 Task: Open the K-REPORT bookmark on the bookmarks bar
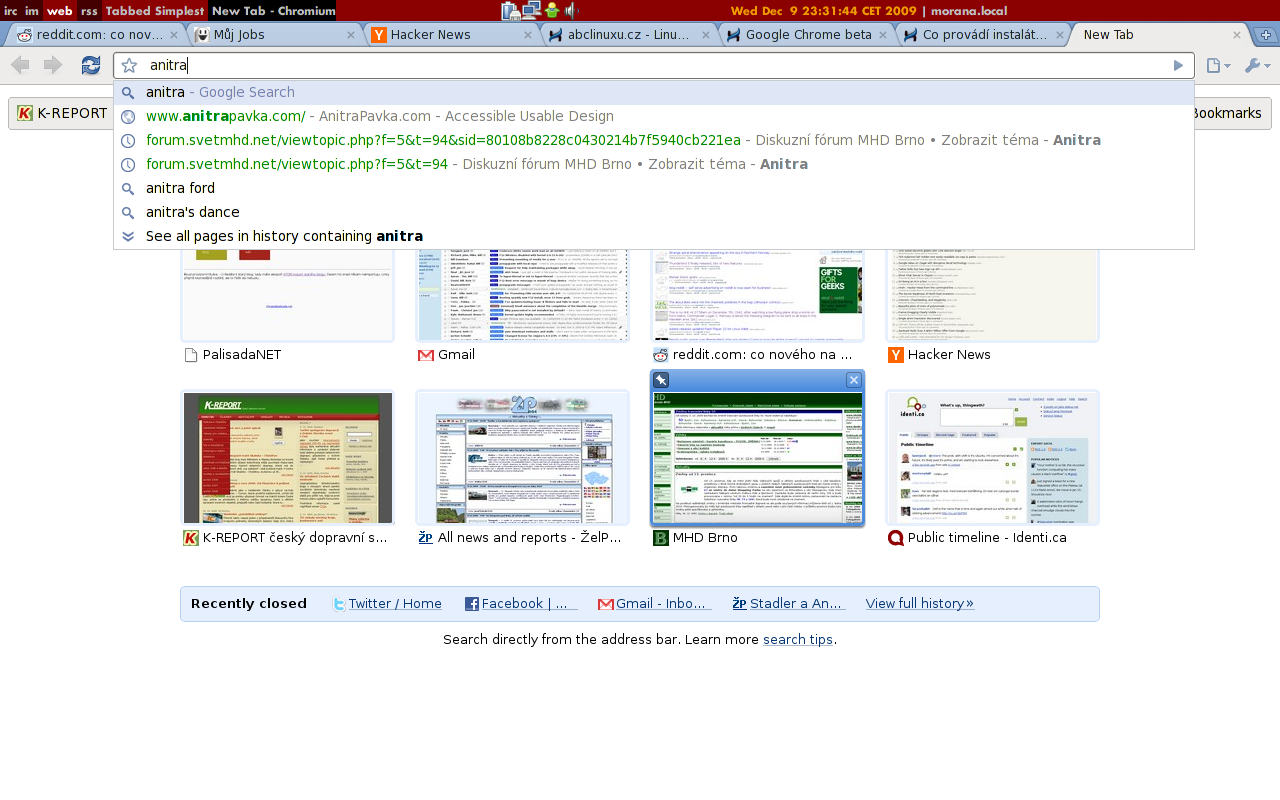pos(62,113)
